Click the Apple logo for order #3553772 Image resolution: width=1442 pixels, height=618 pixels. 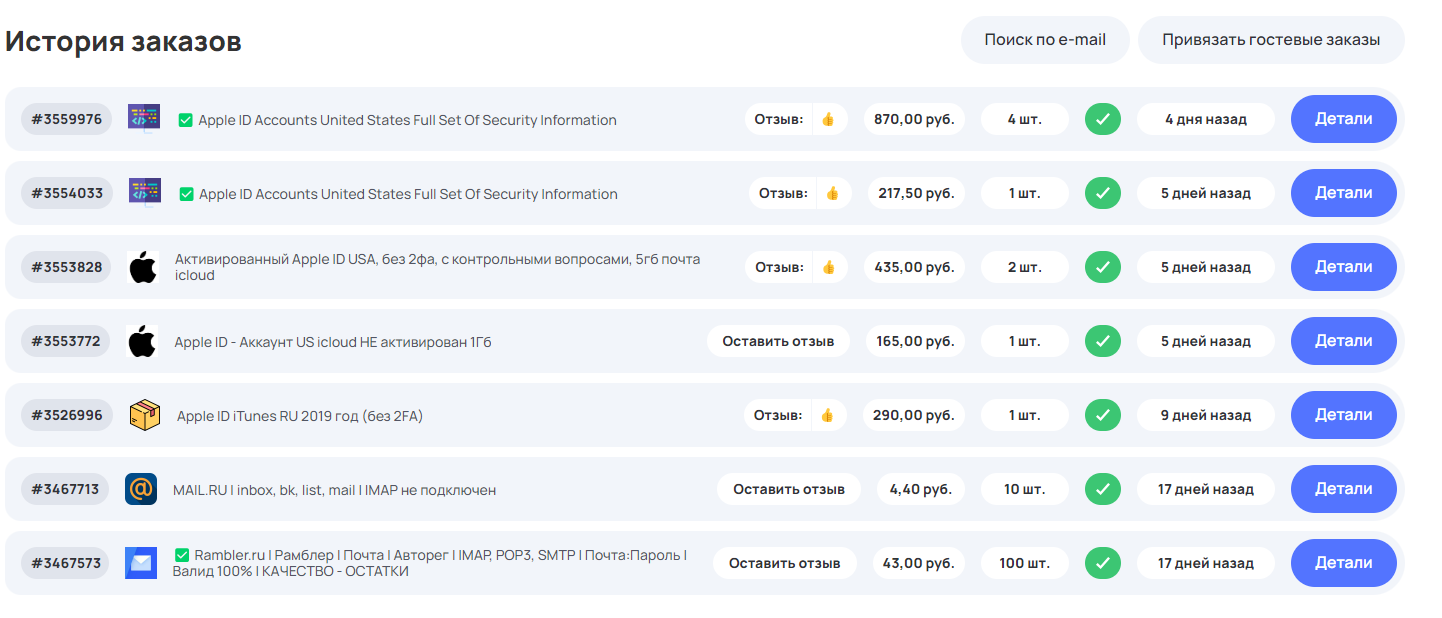pos(143,341)
